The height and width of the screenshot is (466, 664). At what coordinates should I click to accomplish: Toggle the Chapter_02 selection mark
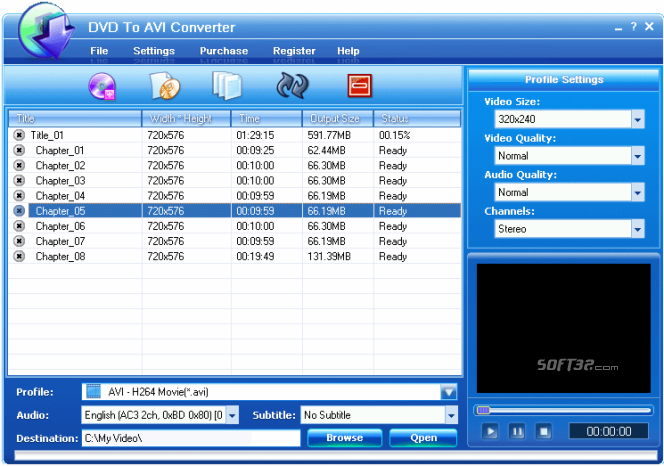pyautogui.click(x=19, y=165)
